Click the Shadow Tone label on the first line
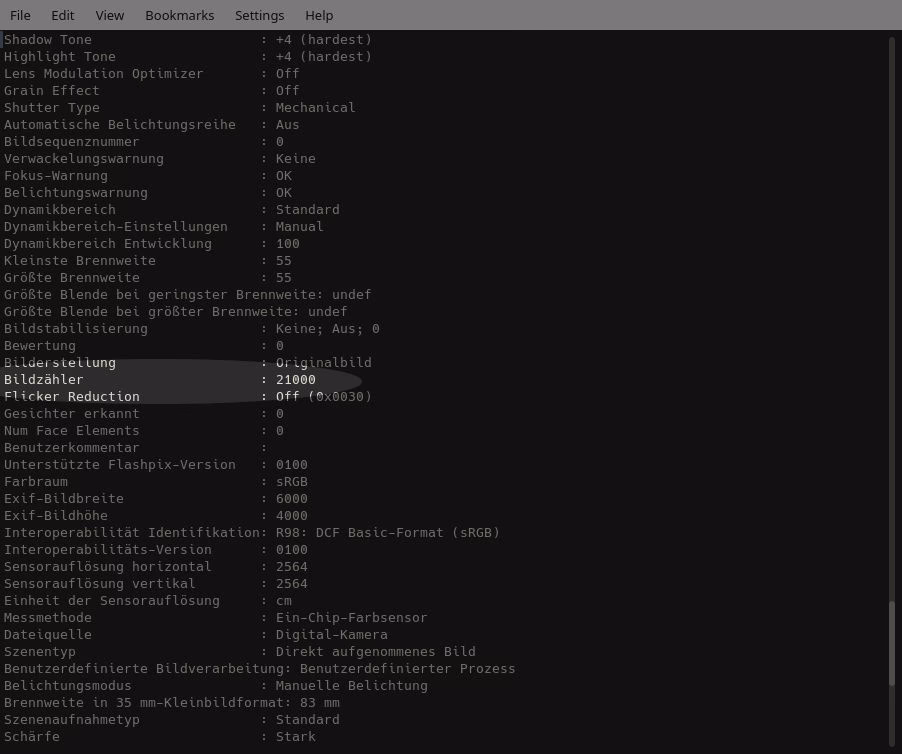The height and width of the screenshot is (754, 902). tap(48, 40)
